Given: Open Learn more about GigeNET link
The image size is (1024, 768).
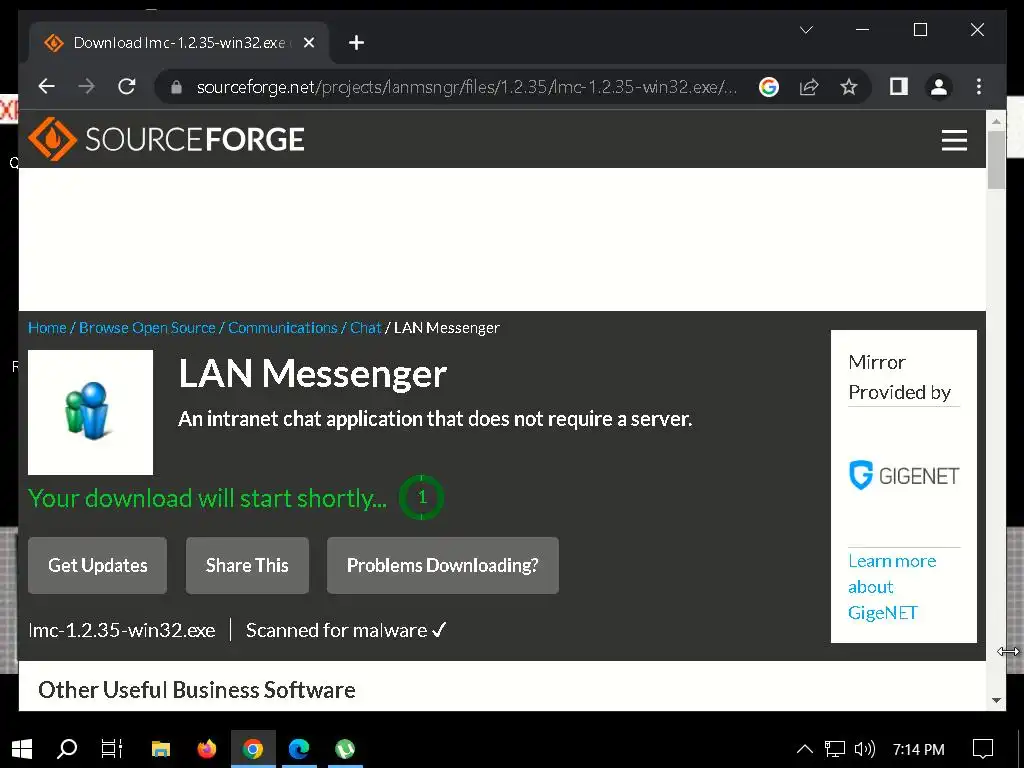Looking at the screenshot, I should point(891,586).
